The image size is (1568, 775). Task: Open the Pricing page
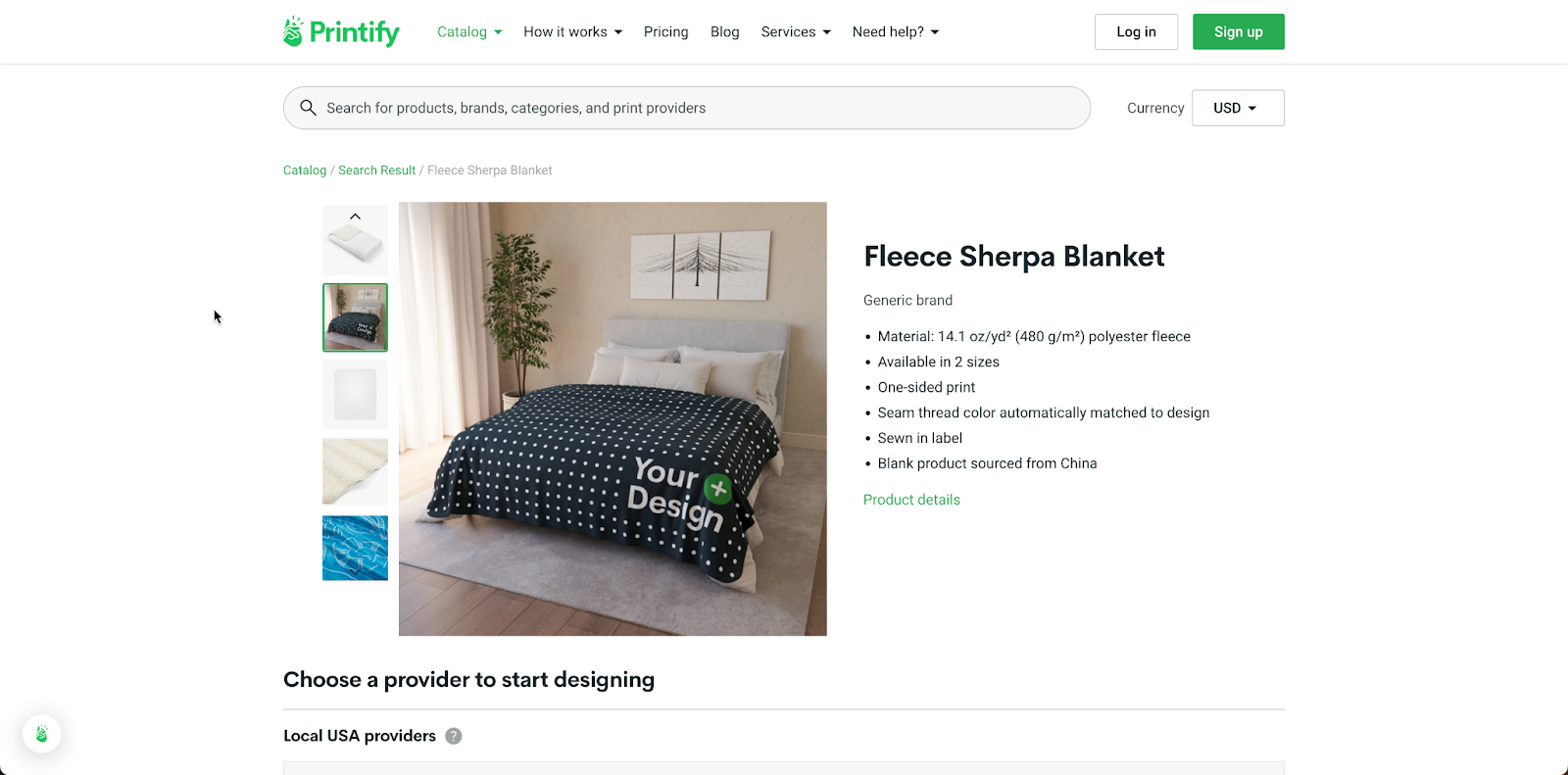click(665, 31)
